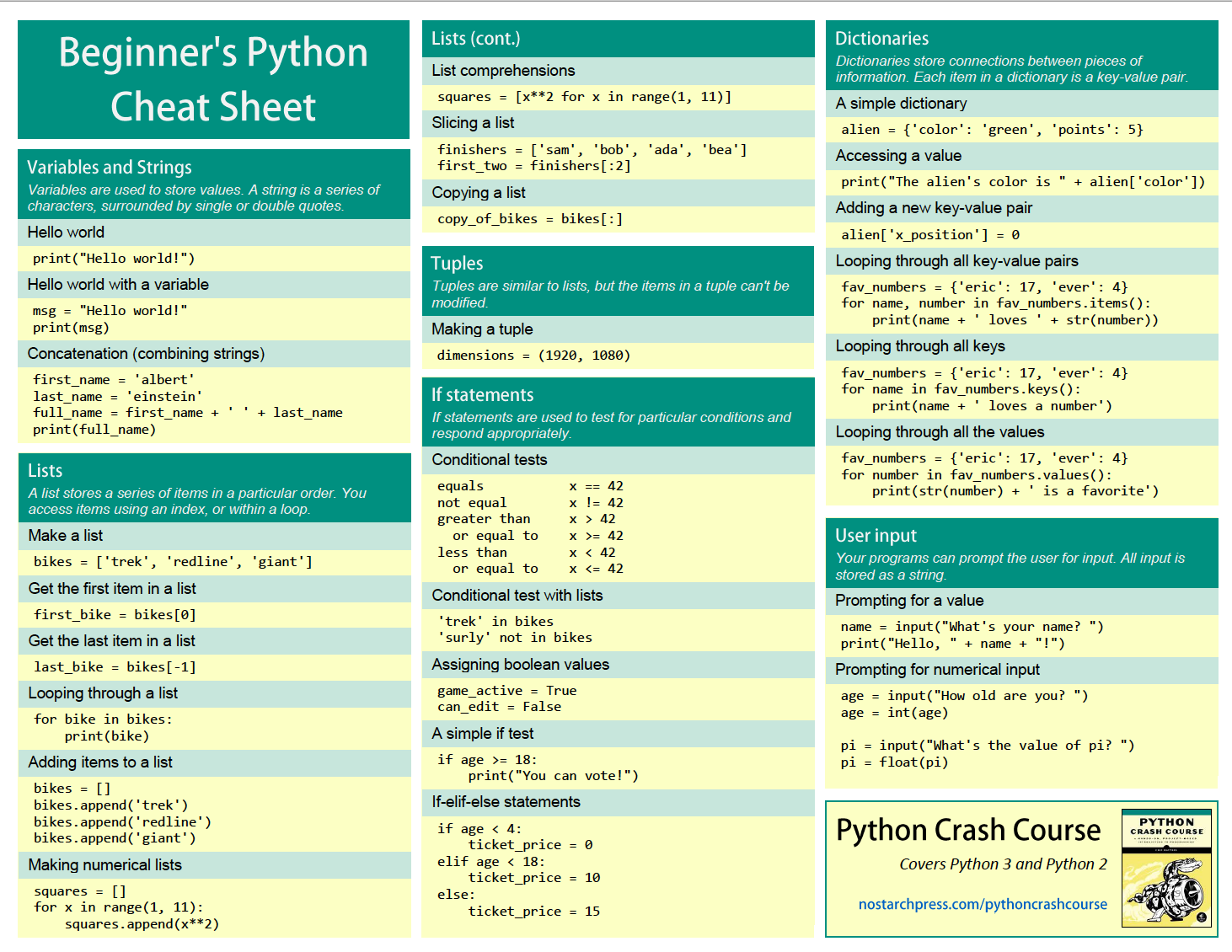
Task: Select the Variables and Strings section header
Action: click(110, 167)
